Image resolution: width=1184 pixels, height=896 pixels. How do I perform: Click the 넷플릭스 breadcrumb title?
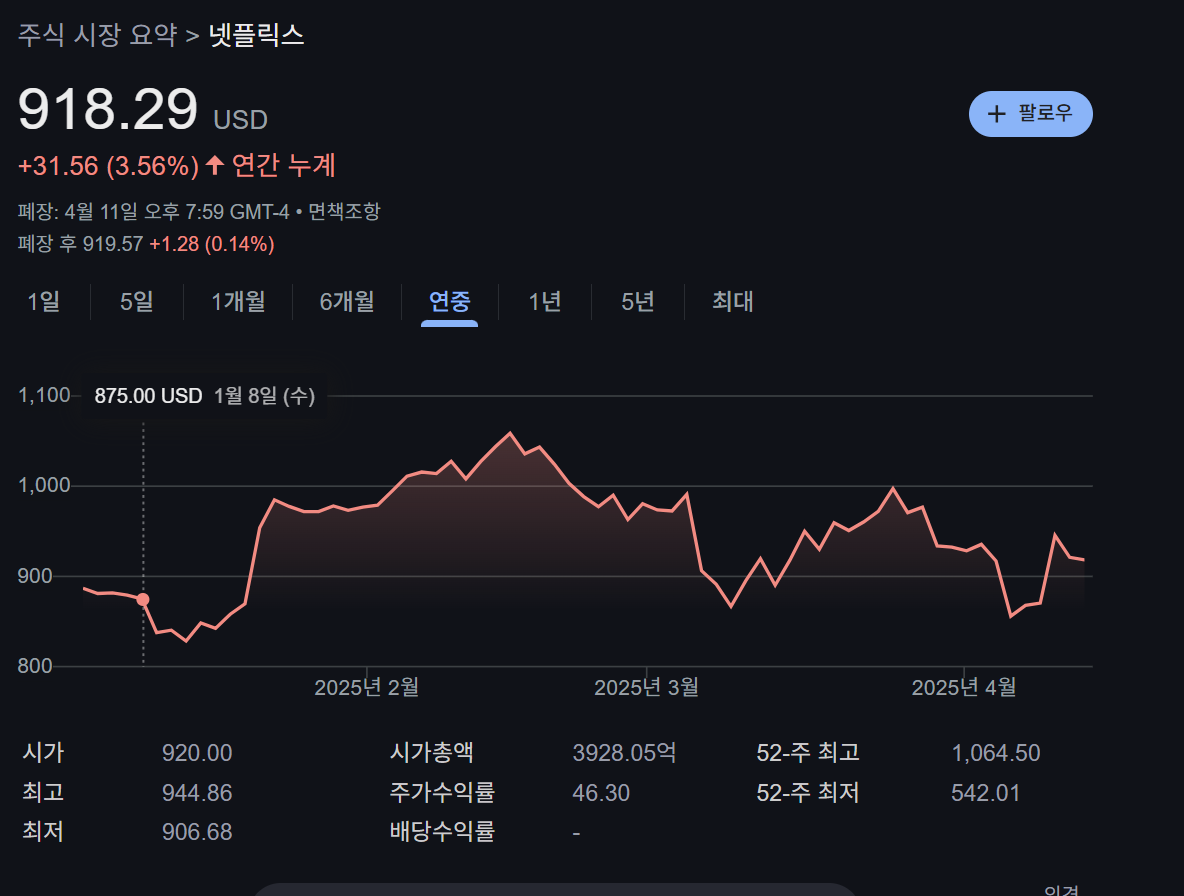256,35
